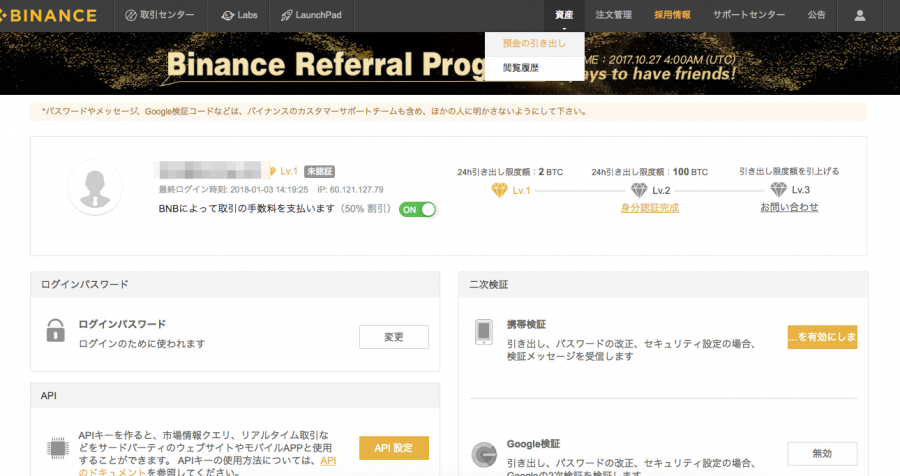Enable mobile SMS verification button
The width and height of the screenshot is (900, 476).
coord(822,337)
